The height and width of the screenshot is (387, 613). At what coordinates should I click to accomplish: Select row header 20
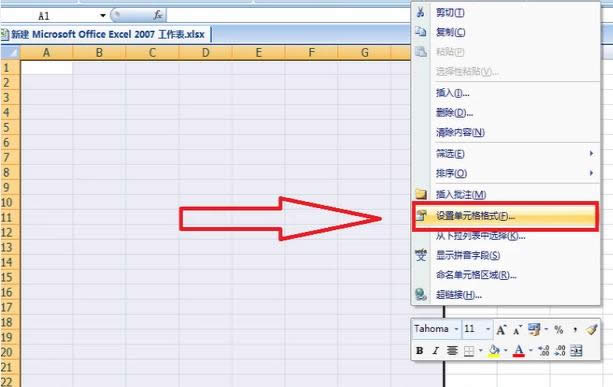(x=10, y=352)
